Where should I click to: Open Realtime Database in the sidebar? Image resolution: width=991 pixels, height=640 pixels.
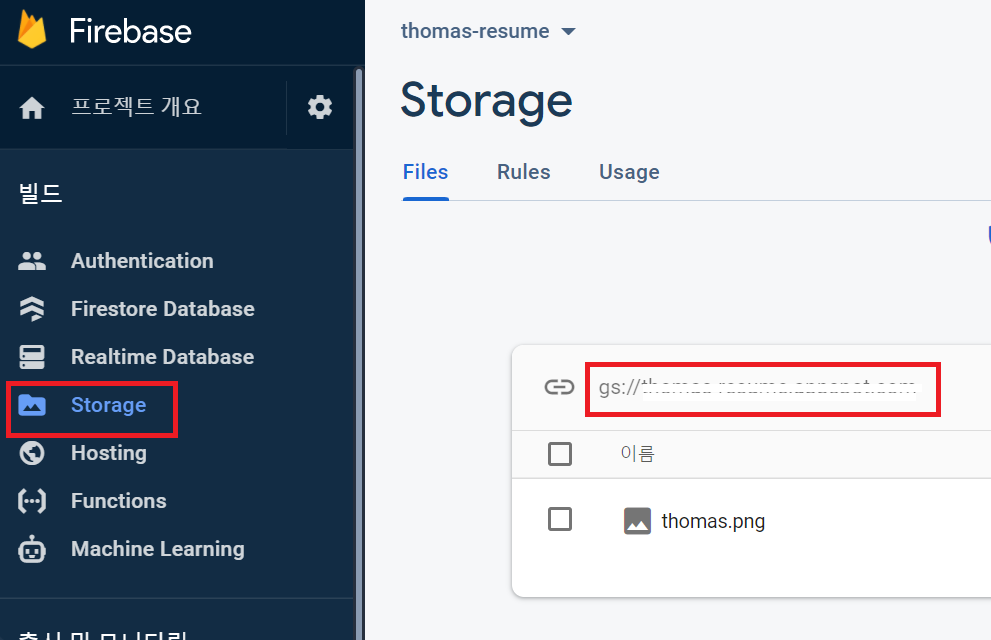(x=162, y=357)
